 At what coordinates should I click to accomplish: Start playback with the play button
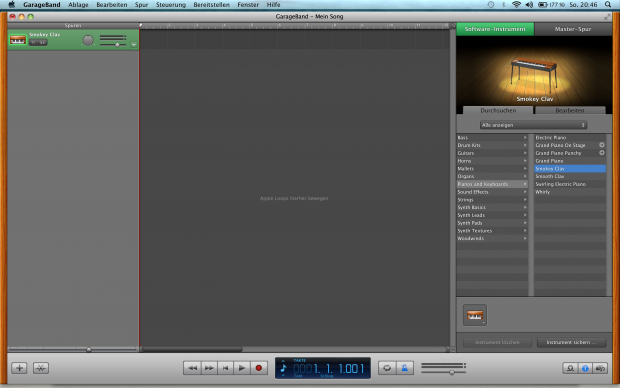pyautogui.click(x=242, y=368)
